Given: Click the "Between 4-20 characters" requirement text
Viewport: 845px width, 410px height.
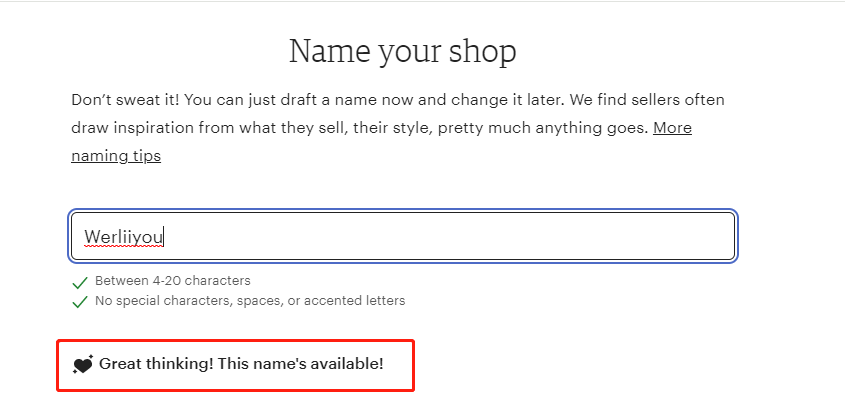Looking at the screenshot, I should point(173,281).
